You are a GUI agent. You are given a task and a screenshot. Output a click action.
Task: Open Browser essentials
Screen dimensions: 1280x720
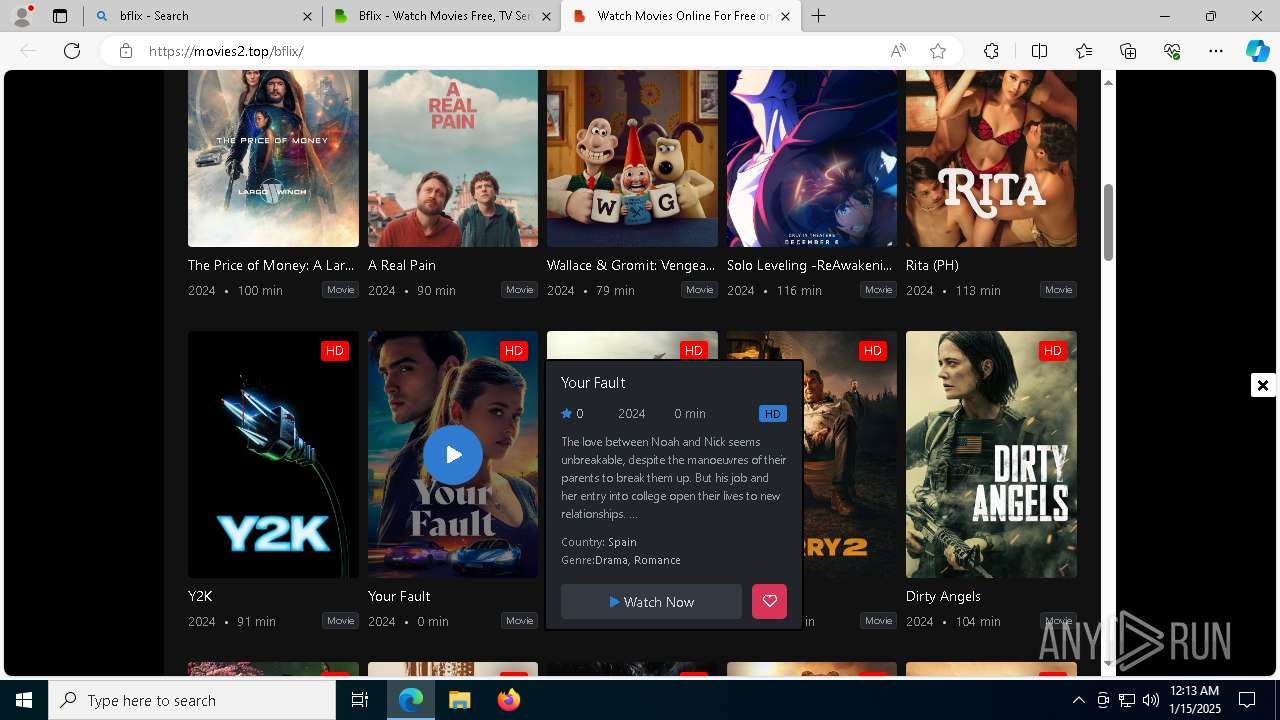tap(1172, 51)
